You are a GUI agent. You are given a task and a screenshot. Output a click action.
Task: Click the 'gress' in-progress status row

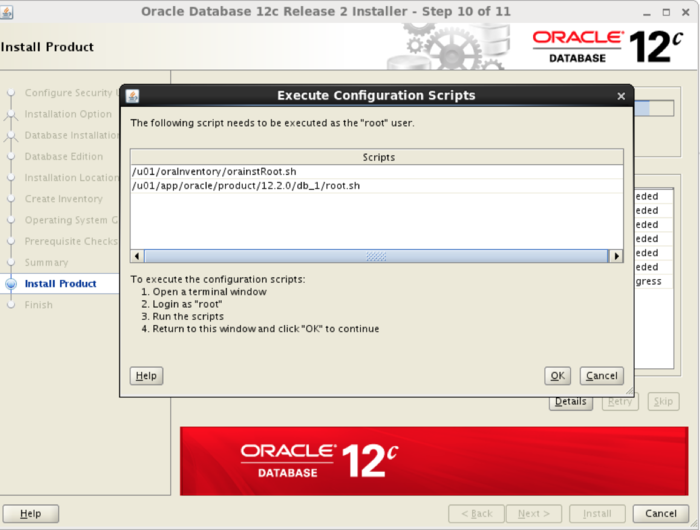[x=654, y=281]
